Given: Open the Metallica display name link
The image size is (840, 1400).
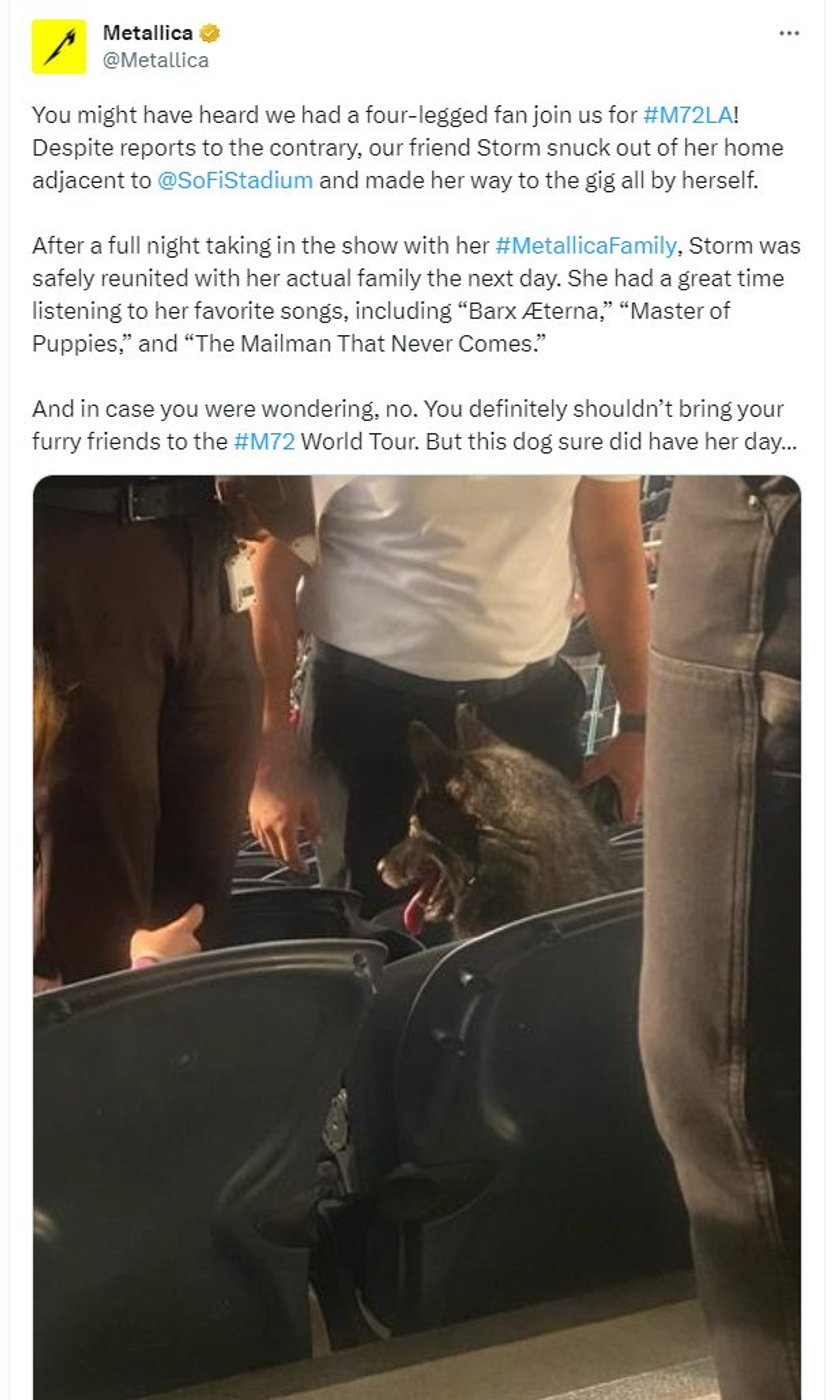Looking at the screenshot, I should [x=148, y=33].
